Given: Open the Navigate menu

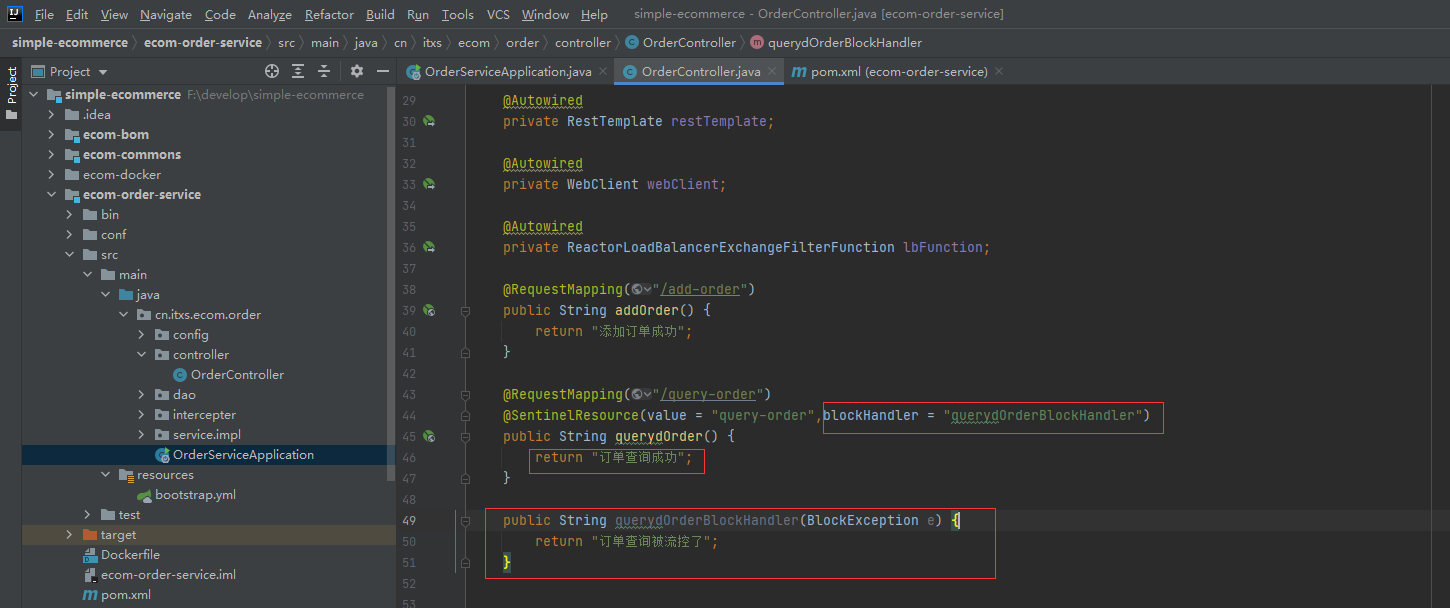Looking at the screenshot, I should coord(166,14).
